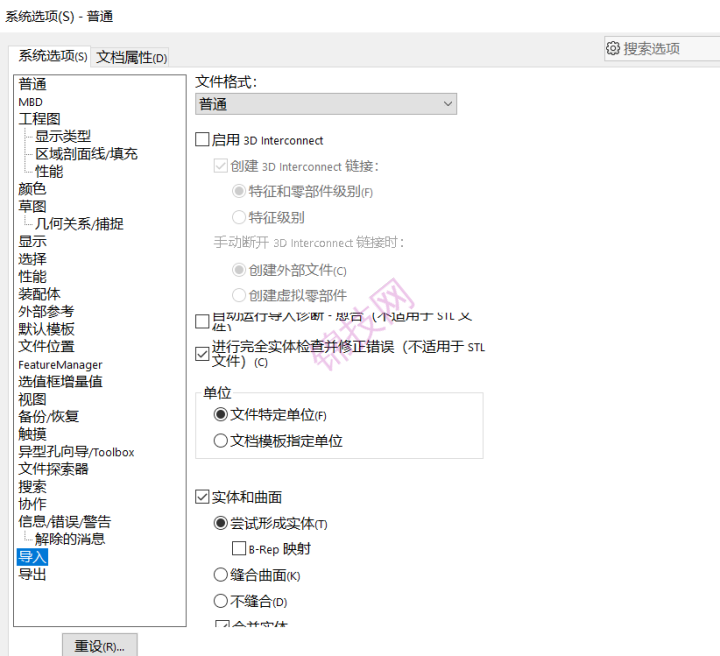Open 触摸 options
The width and height of the screenshot is (720, 656).
coord(33,434)
